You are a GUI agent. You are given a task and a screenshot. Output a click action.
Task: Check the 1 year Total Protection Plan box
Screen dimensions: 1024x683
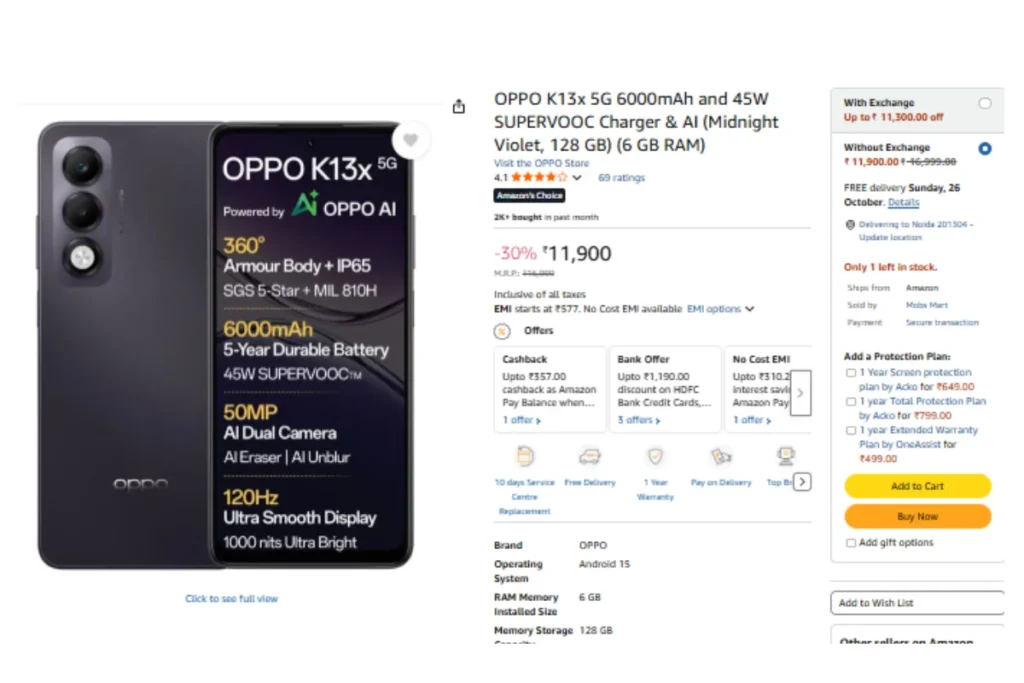[x=851, y=402]
